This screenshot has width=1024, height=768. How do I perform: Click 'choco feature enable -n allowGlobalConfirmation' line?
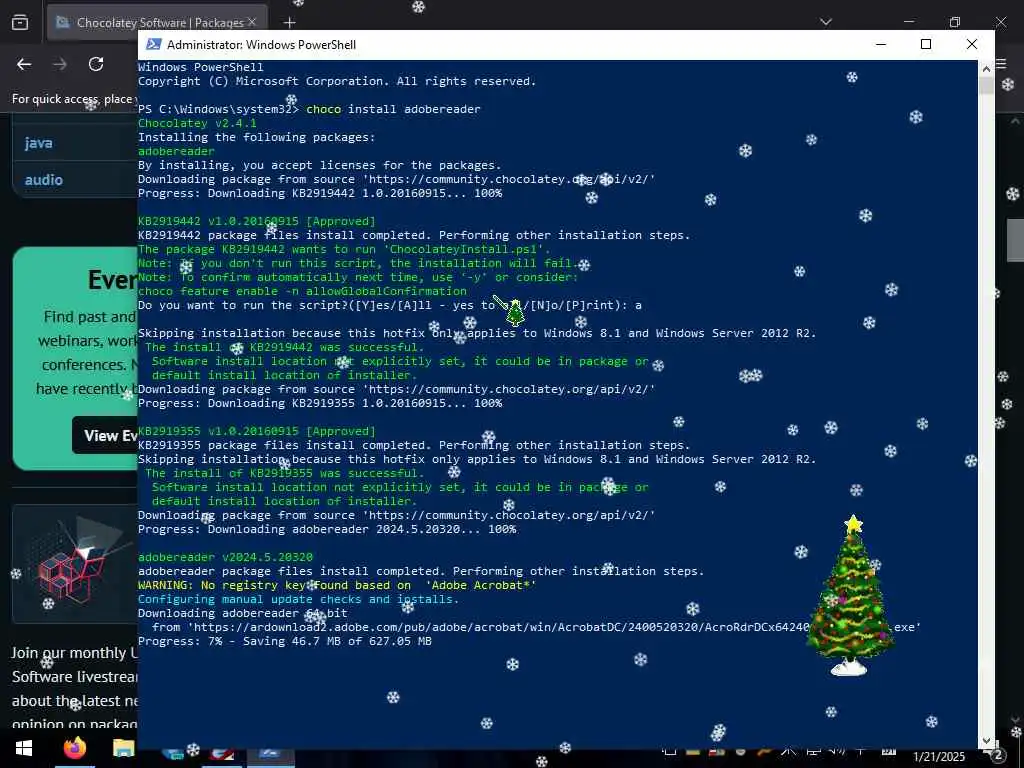pyautogui.click(x=302, y=291)
